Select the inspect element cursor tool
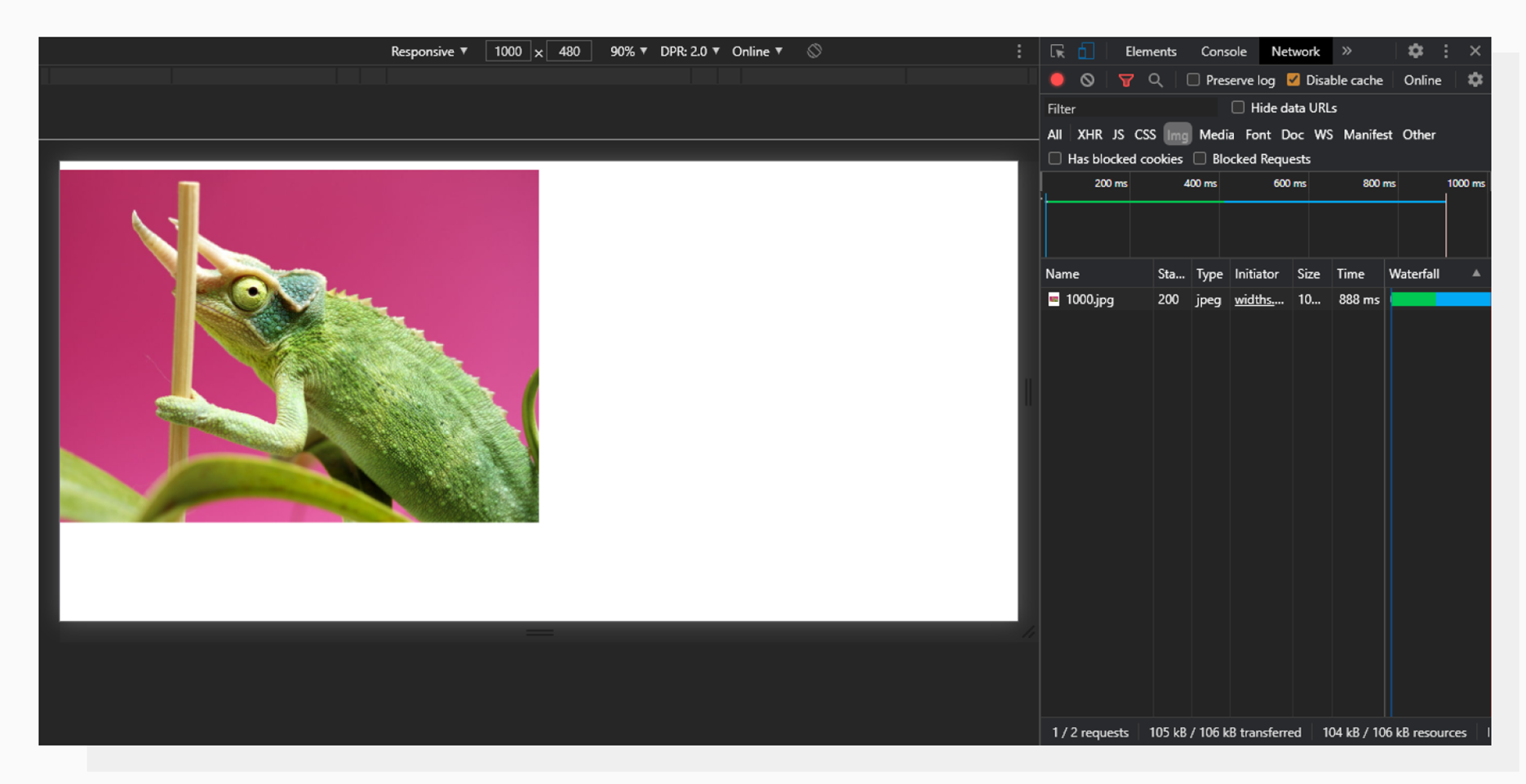 coord(1057,51)
